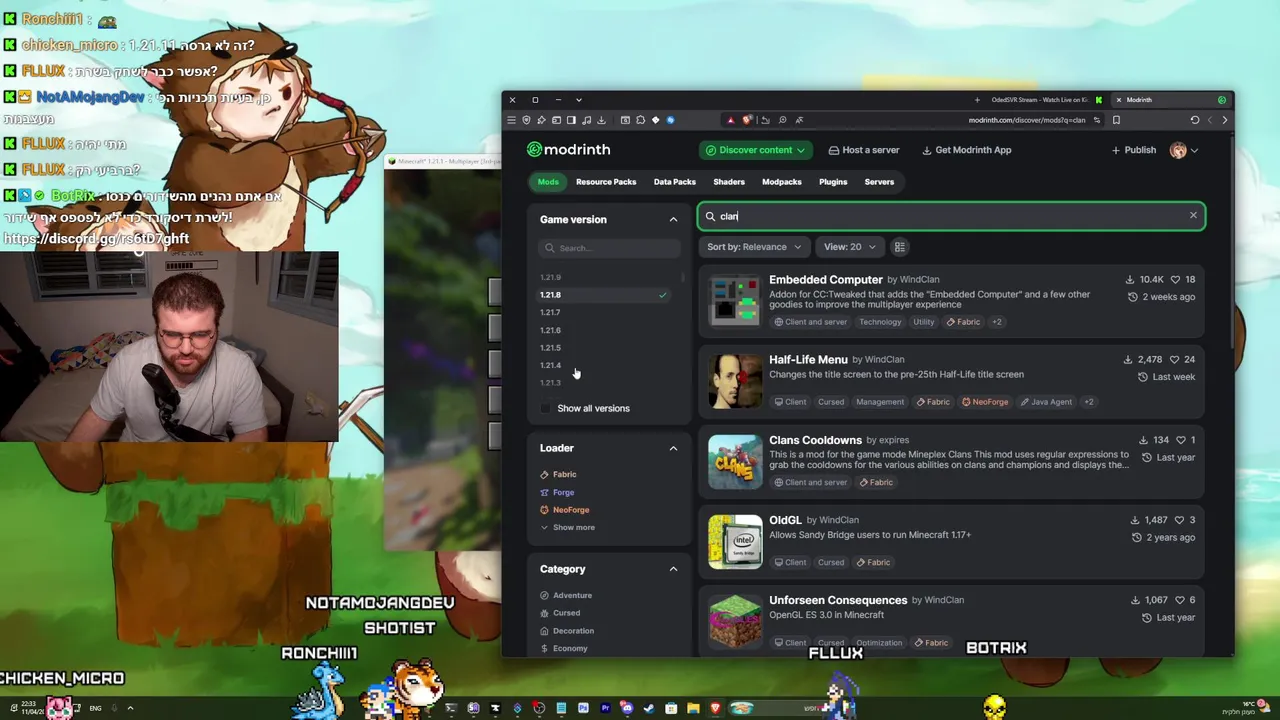Open Steam from the taskbar

[x=649, y=708]
